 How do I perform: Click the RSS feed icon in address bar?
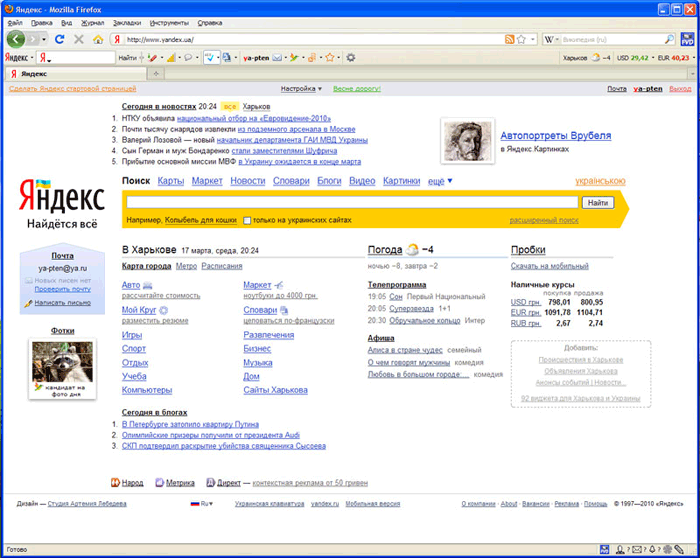[509, 39]
